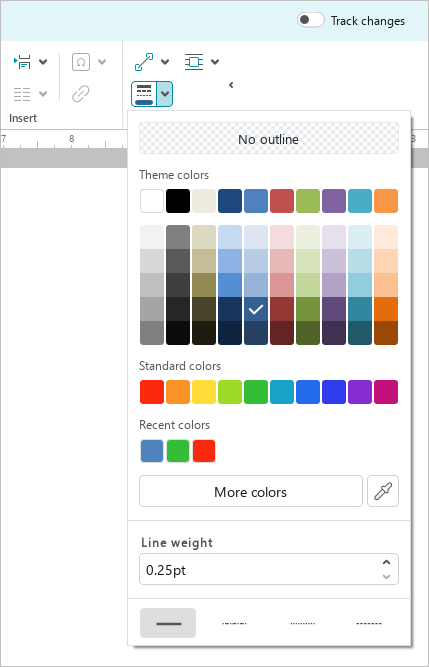Pick color with the eyedropper tool
Image resolution: width=429 pixels, height=667 pixels.
coord(383,491)
